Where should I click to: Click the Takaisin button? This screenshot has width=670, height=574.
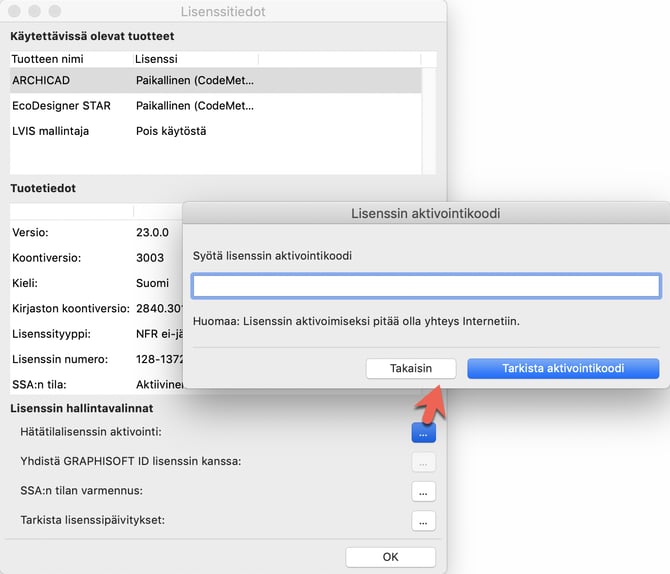pos(411,368)
